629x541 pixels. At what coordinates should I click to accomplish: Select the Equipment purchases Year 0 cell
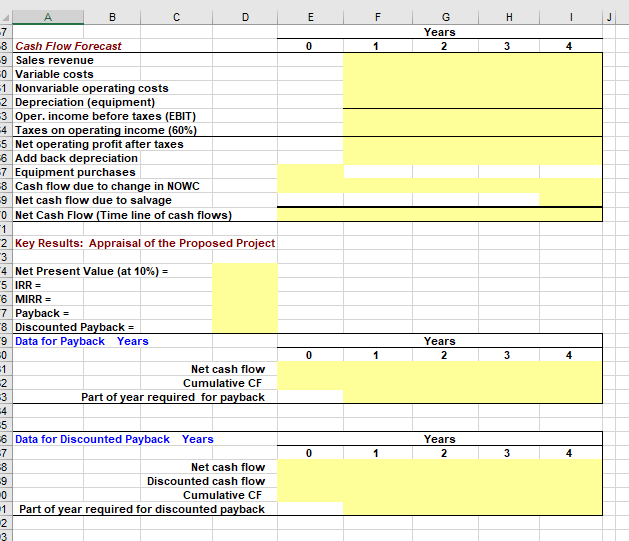[310, 172]
